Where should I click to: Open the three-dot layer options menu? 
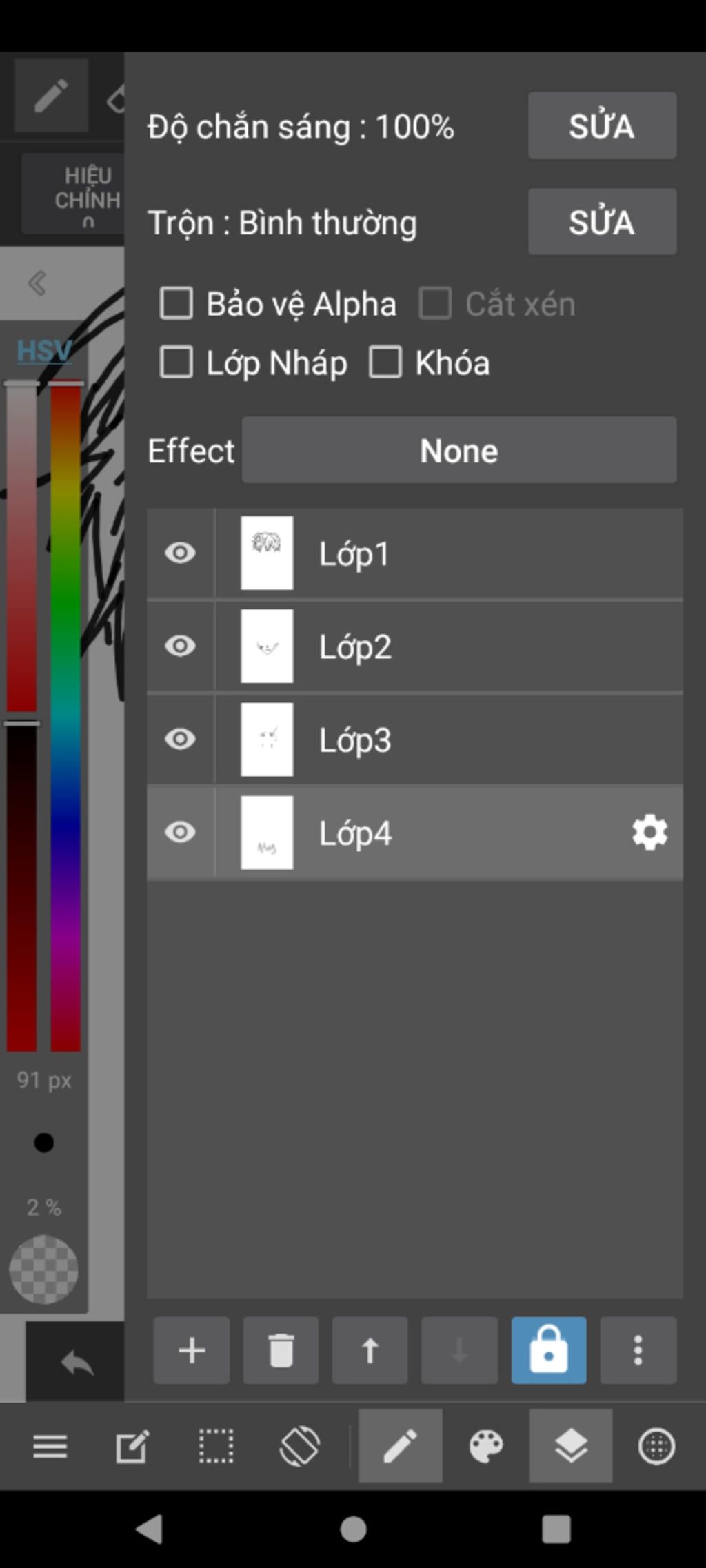638,1350
